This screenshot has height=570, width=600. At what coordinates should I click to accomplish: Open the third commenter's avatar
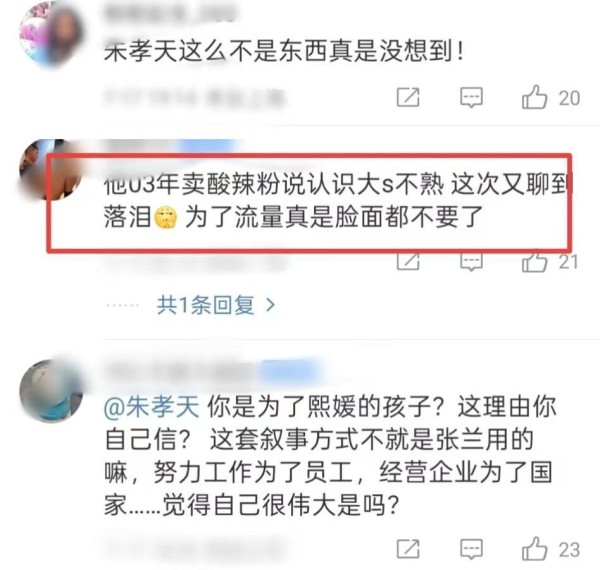point(51,391)
